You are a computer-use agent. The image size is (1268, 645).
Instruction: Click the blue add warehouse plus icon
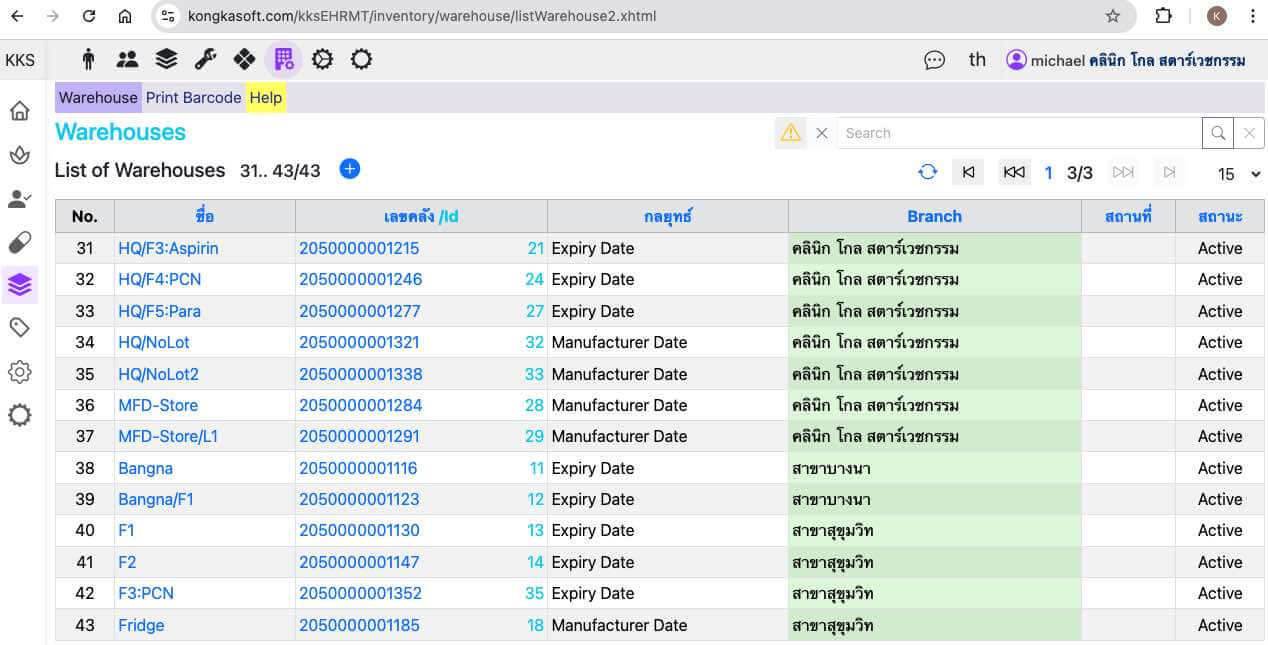349,169
